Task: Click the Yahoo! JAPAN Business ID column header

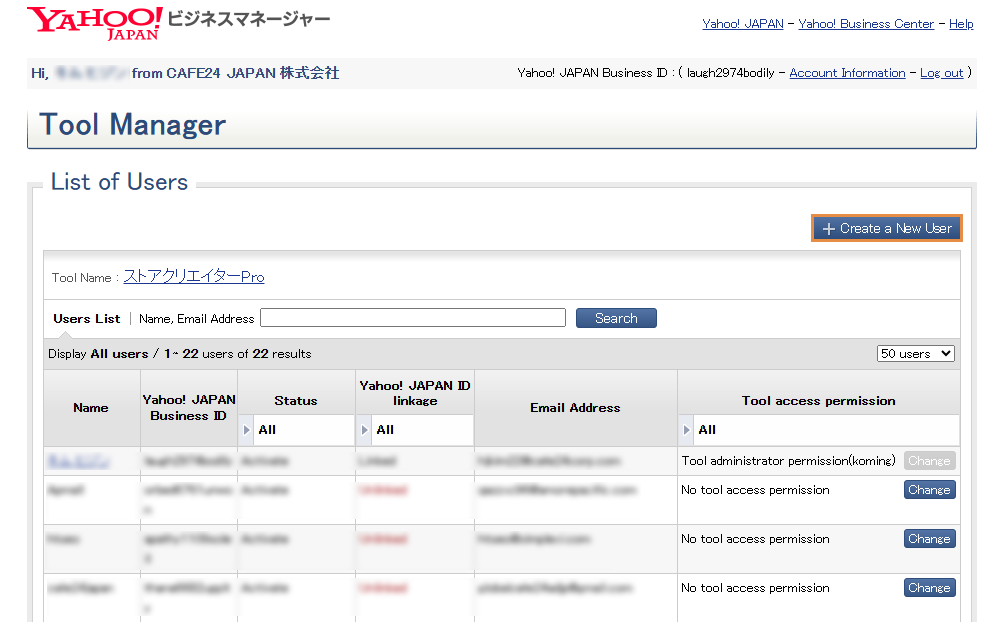Action: [x=188, y=408]
